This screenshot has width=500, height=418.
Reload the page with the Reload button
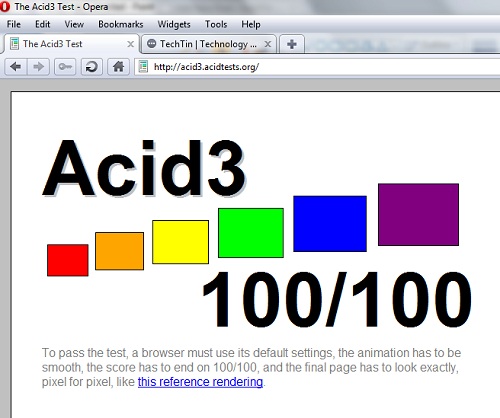[92, 67]
